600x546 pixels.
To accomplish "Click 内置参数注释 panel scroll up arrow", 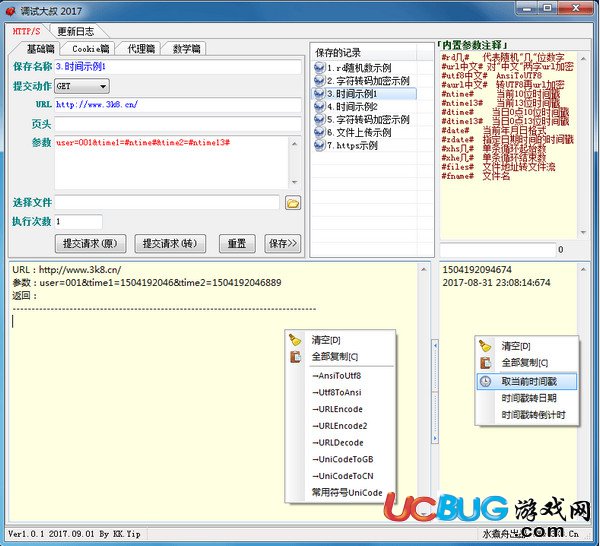I will click(583, 59).
